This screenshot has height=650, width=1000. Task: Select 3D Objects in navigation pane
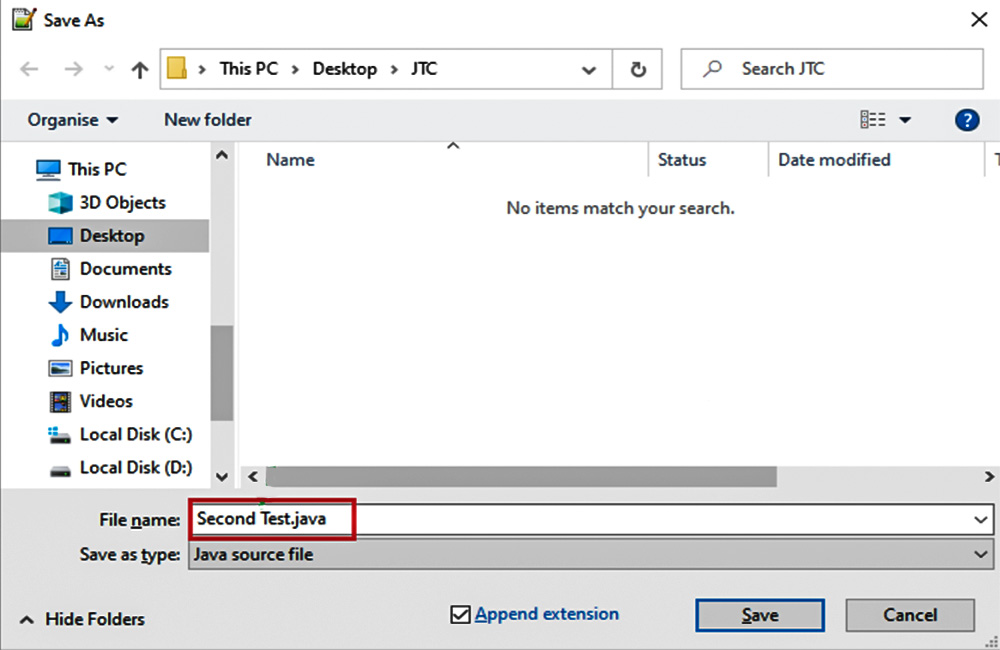tap(122, 202)
